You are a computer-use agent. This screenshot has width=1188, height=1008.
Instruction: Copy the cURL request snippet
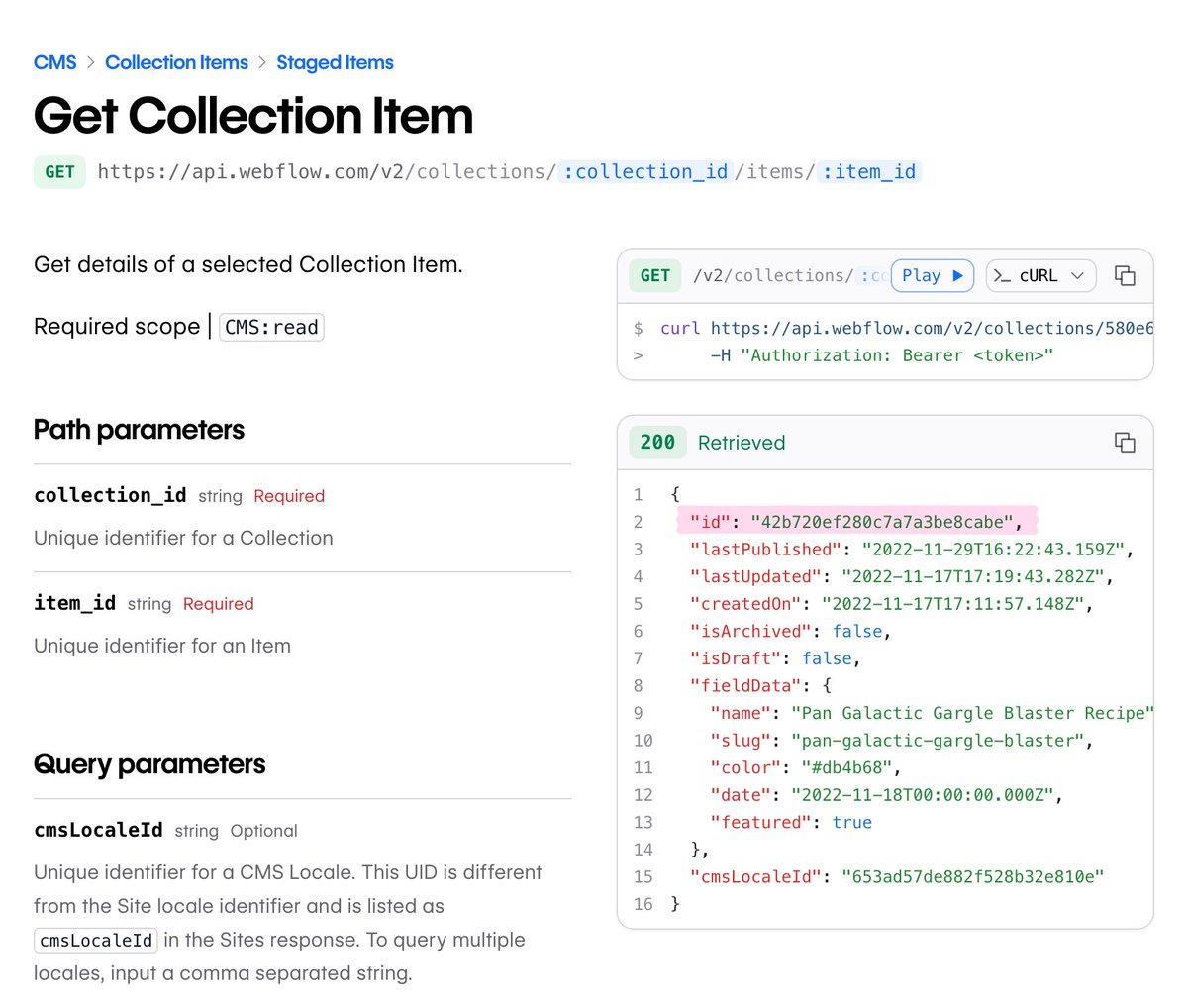click(1125, 275)
